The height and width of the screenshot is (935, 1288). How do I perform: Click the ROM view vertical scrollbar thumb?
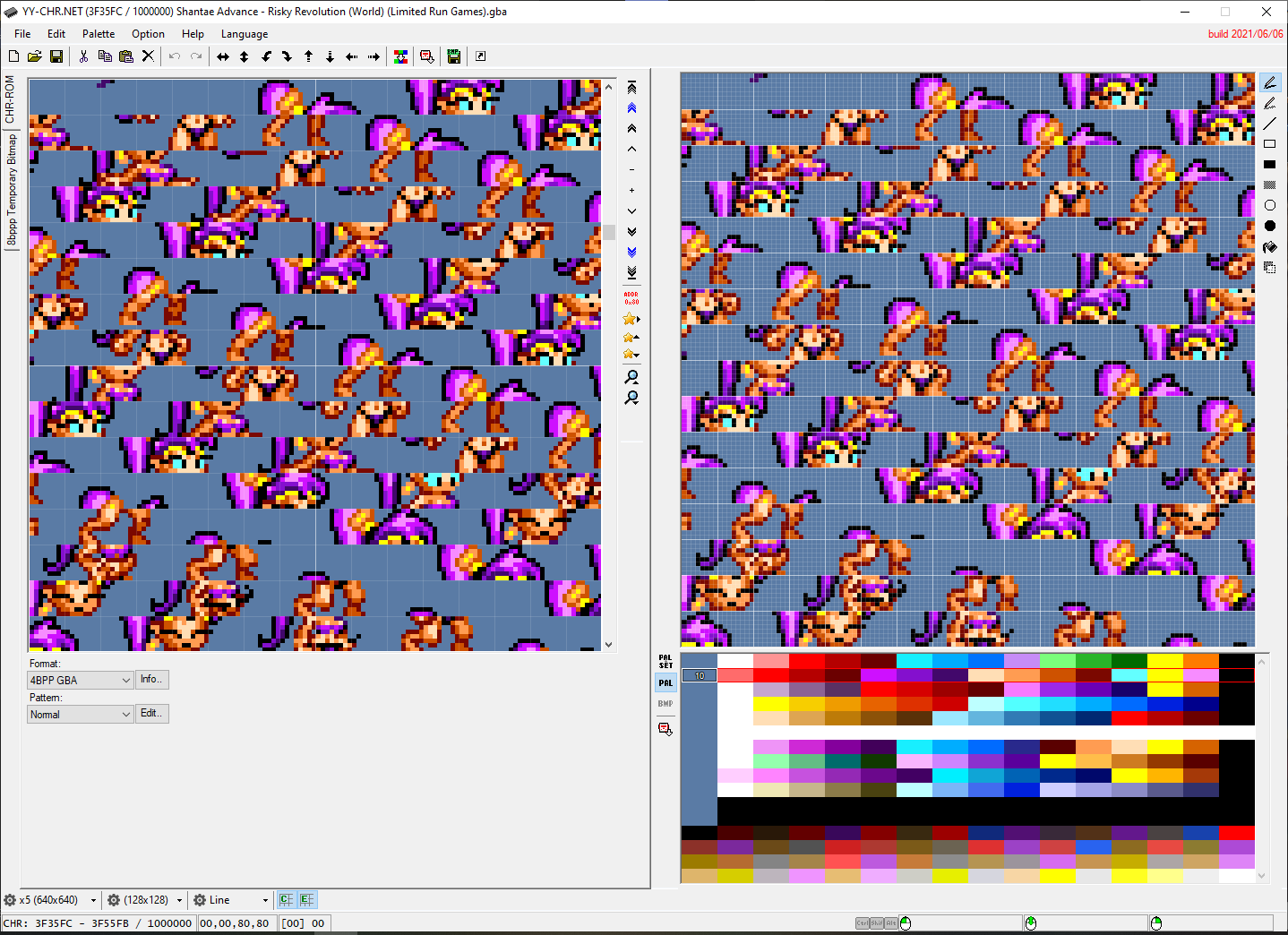(609, 232)
